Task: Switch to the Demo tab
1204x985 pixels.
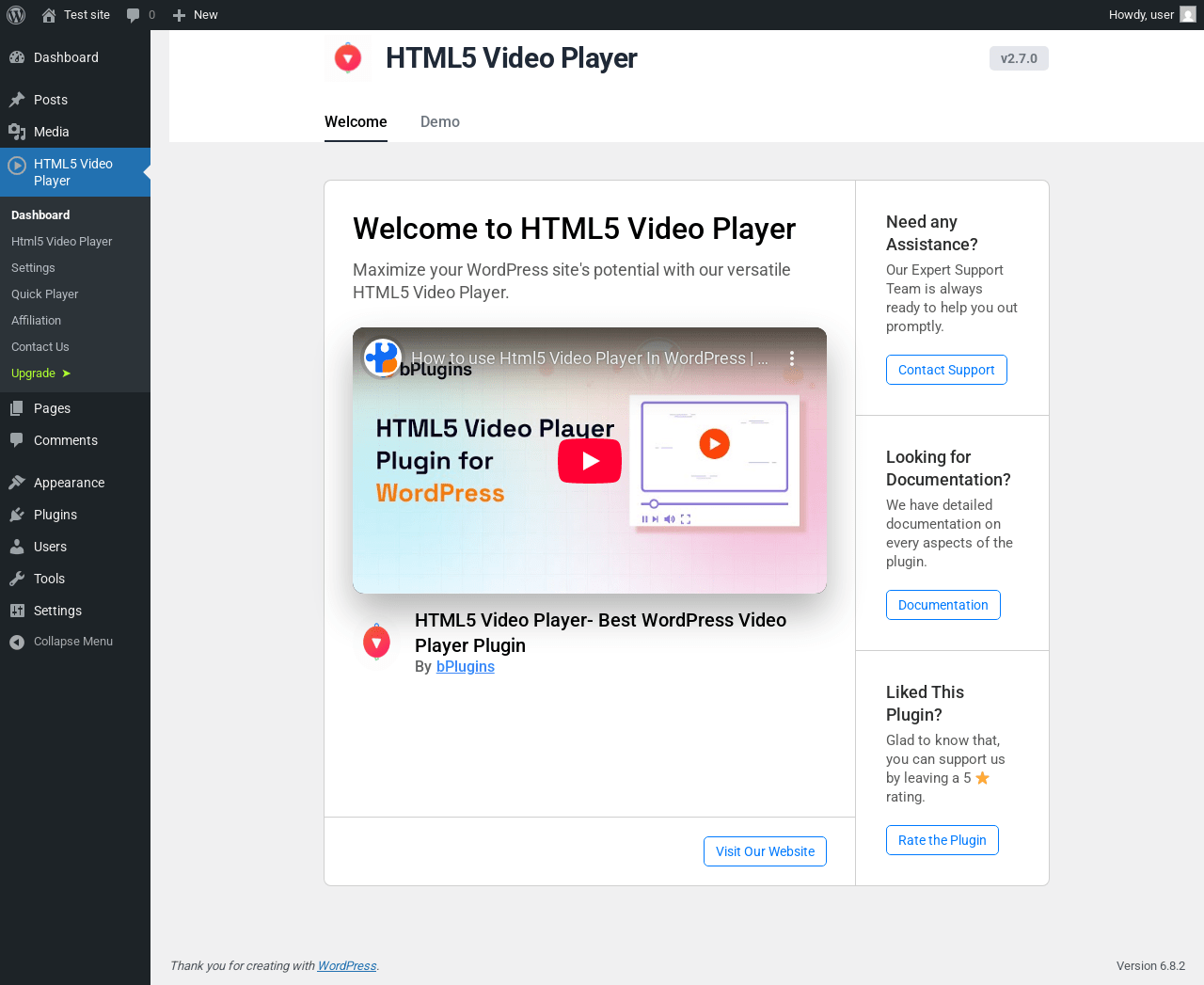Action: click(440, 121)
